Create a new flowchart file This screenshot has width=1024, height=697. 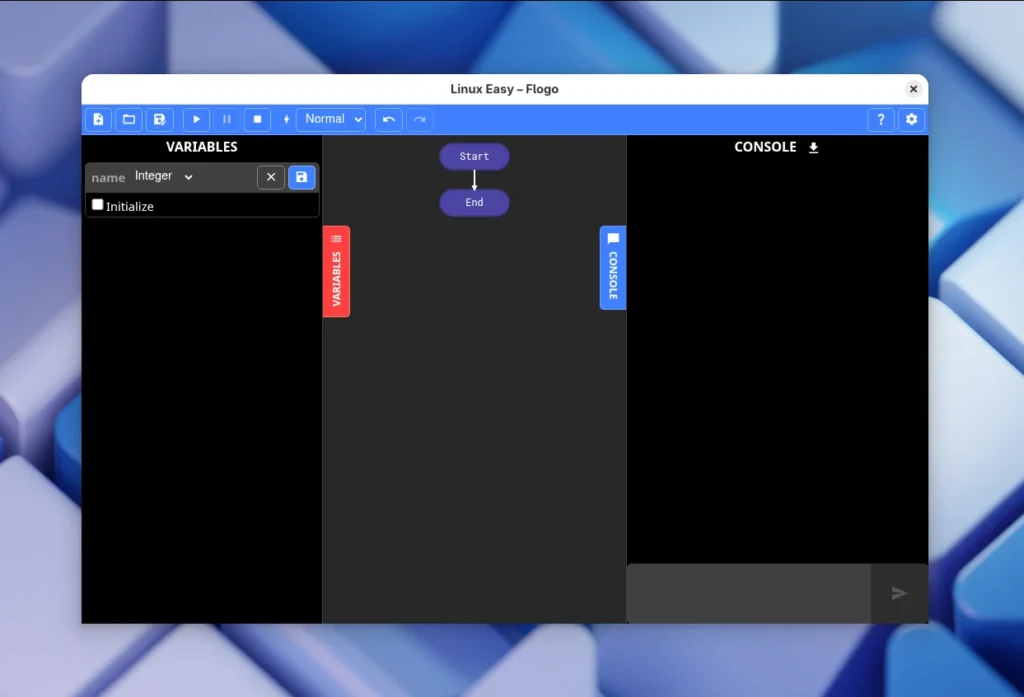click(x=98, y=119)
